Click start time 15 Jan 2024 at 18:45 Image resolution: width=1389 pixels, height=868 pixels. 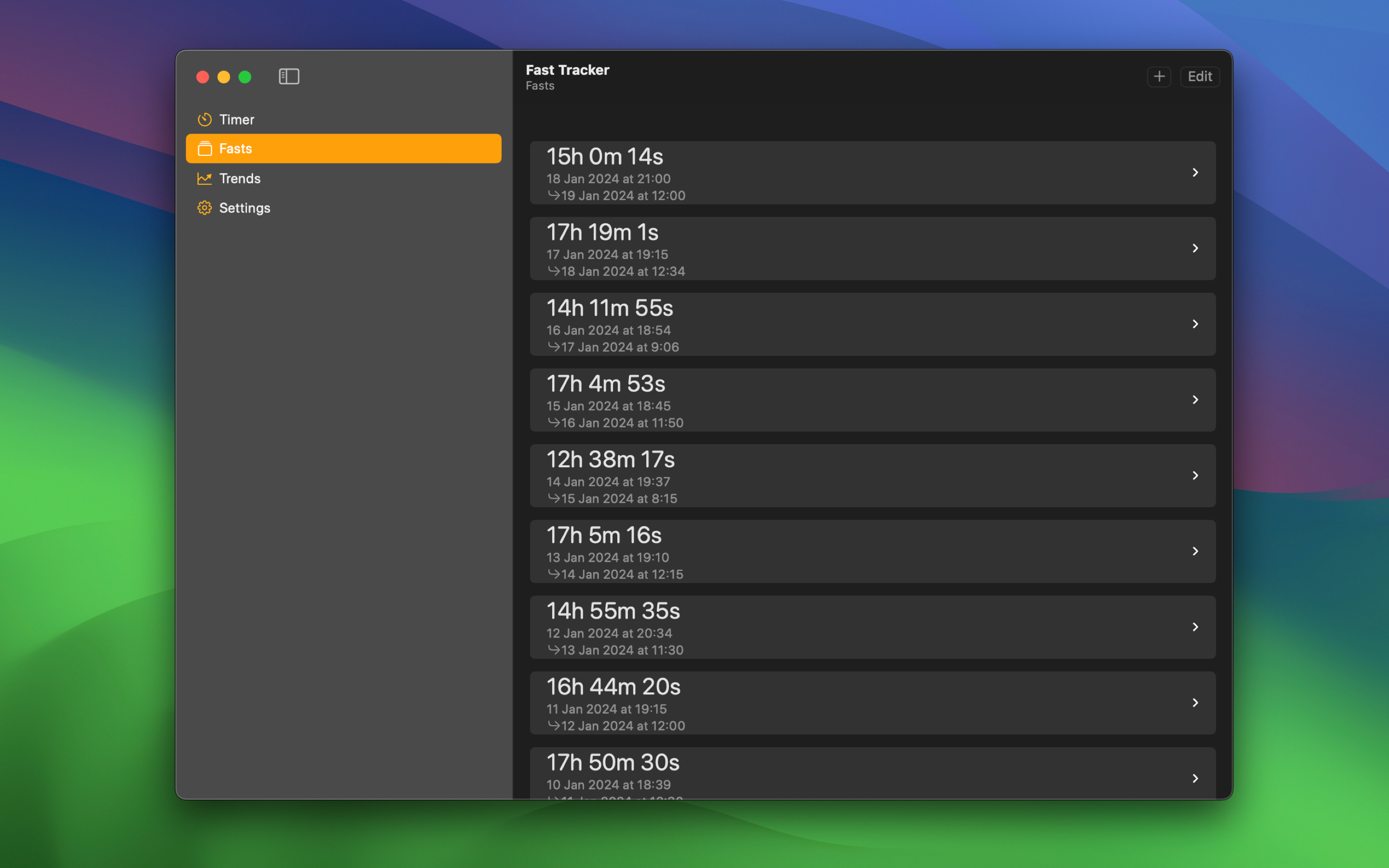[608, 406]
